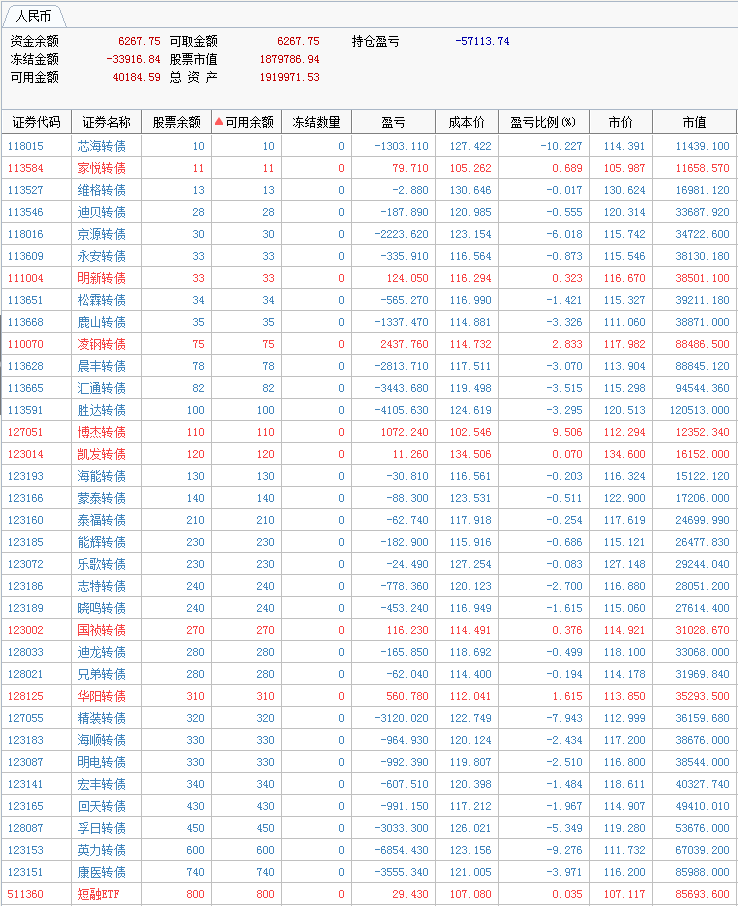Sort by 成本价 column header
The width and height of the screenshot is (738, 906).
coord(466,122)
